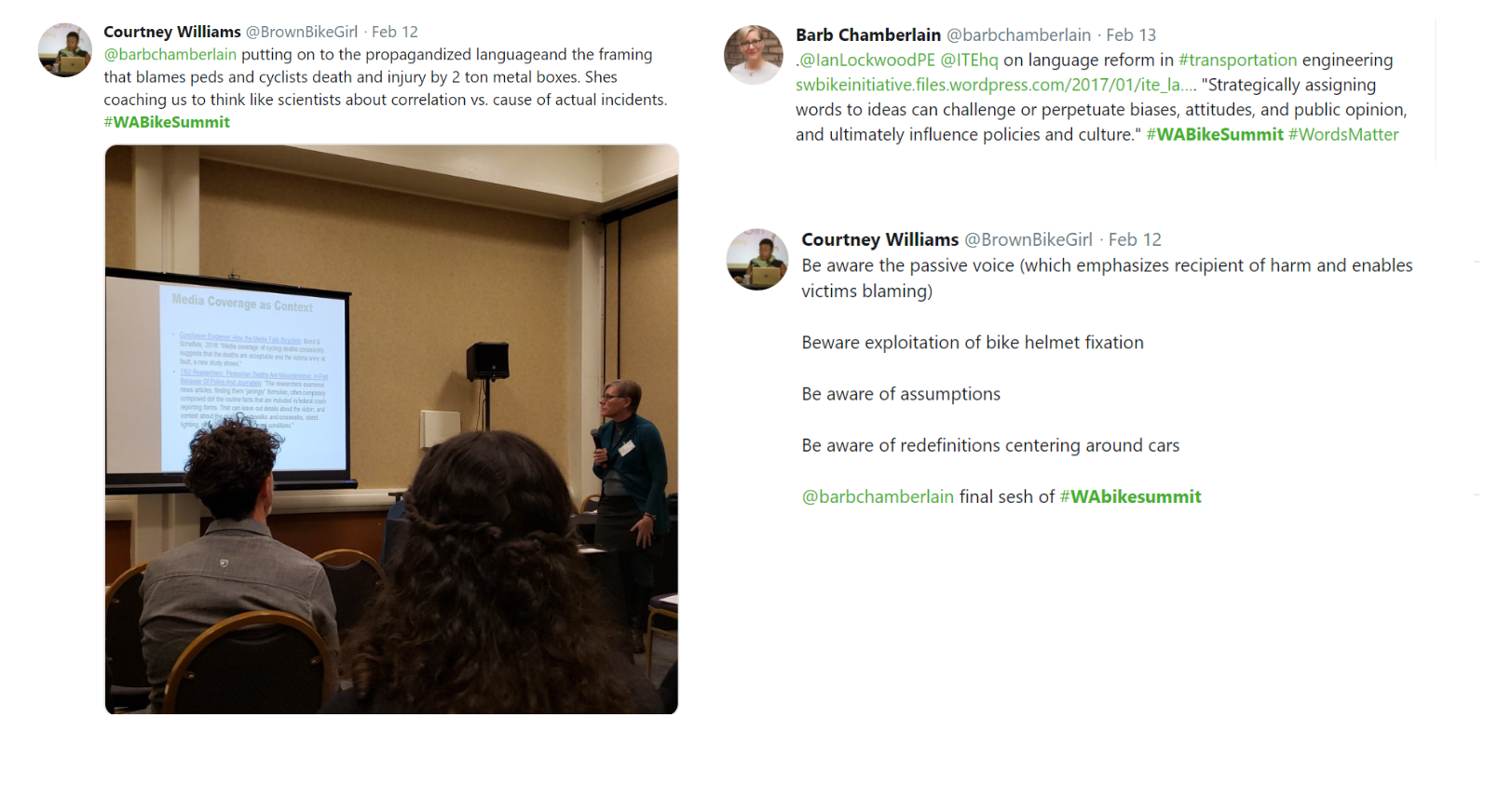Viewport: 1498px width, 812px height.
Task: Open the @BrownBikeGirl handle in the first tweet
Action: [x=302, y=32]
